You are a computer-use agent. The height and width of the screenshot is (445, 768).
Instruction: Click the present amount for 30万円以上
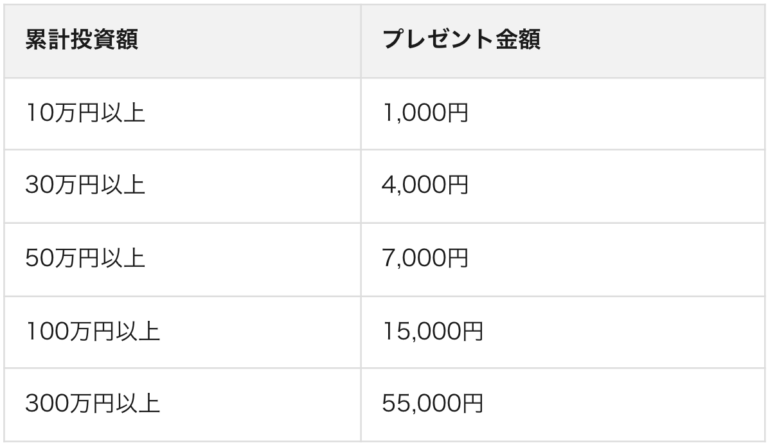pyautogui.click(x=425, y=186)
